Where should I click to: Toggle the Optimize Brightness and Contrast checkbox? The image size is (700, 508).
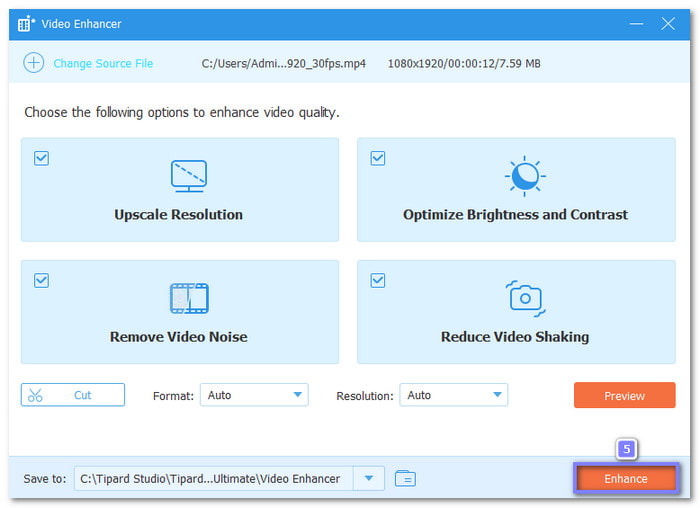378,158
